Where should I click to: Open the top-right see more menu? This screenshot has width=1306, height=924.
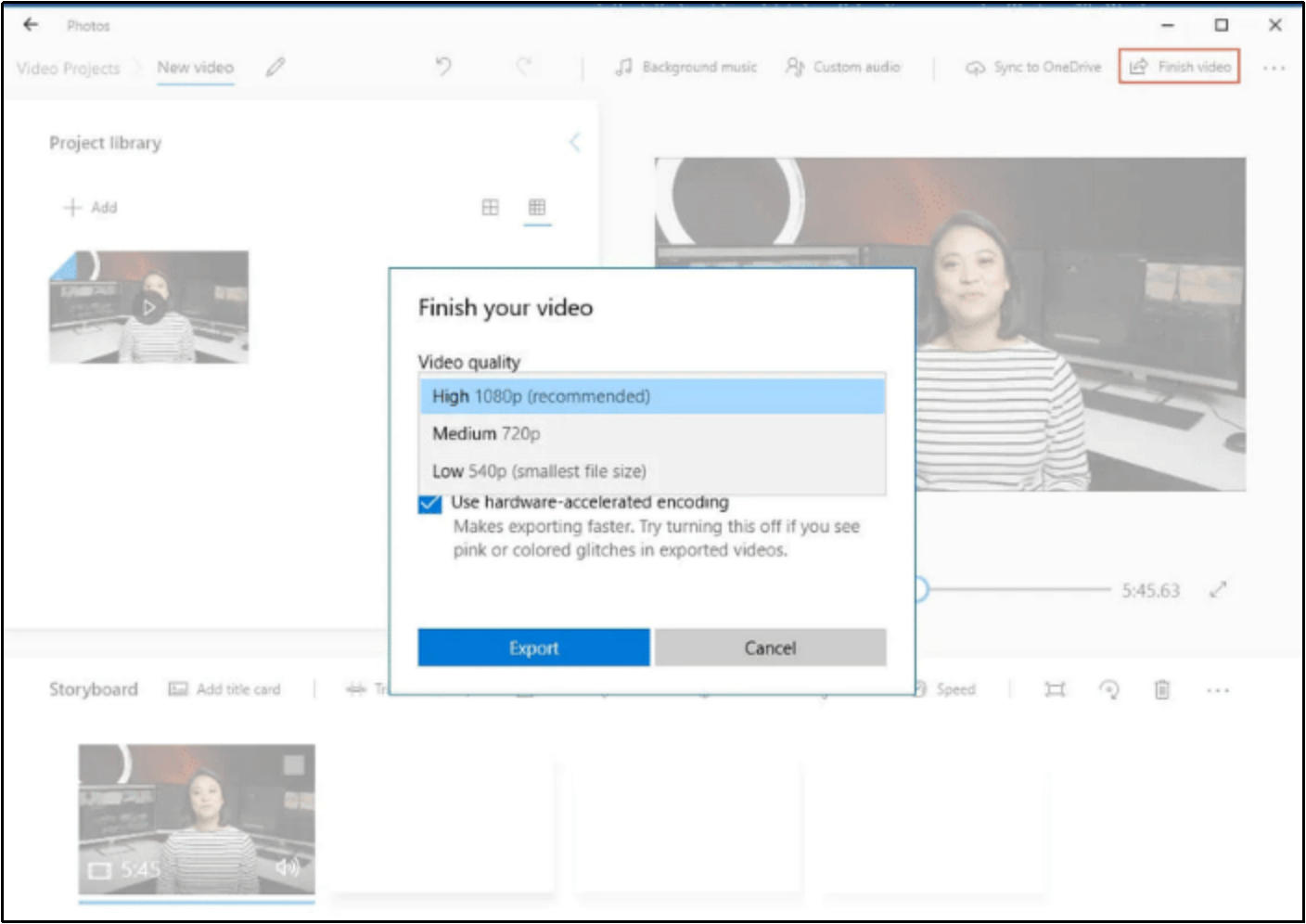coord(1274,68)
